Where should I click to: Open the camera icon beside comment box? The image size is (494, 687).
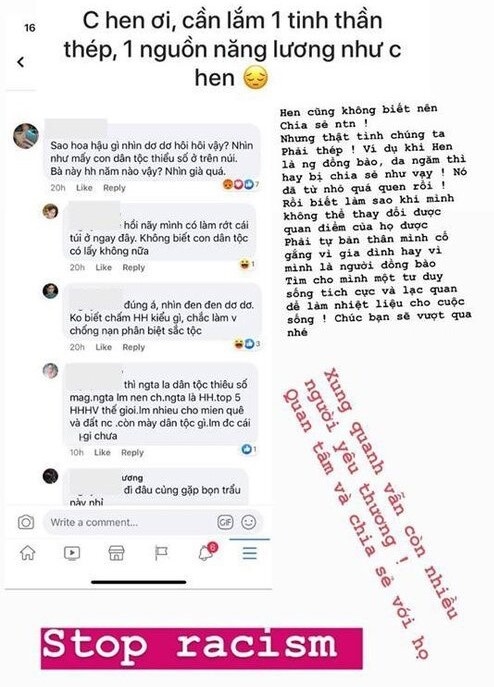coord(26,522)
